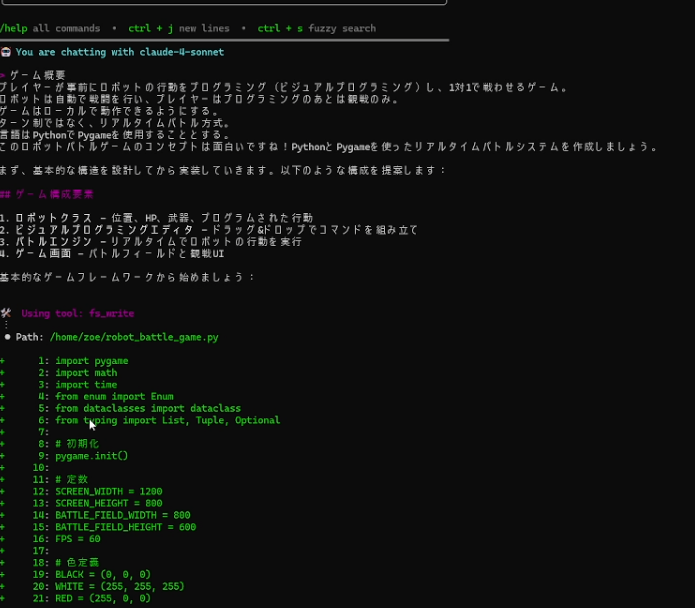Click the /help all commands hint
Image resolution: width=695 pixels, height=608 pixels.
(x=50, y=28)
